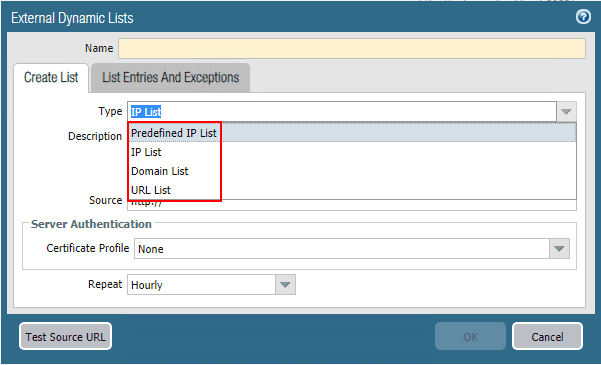
Task: Select the Domain List option
Action: (352, 171)
